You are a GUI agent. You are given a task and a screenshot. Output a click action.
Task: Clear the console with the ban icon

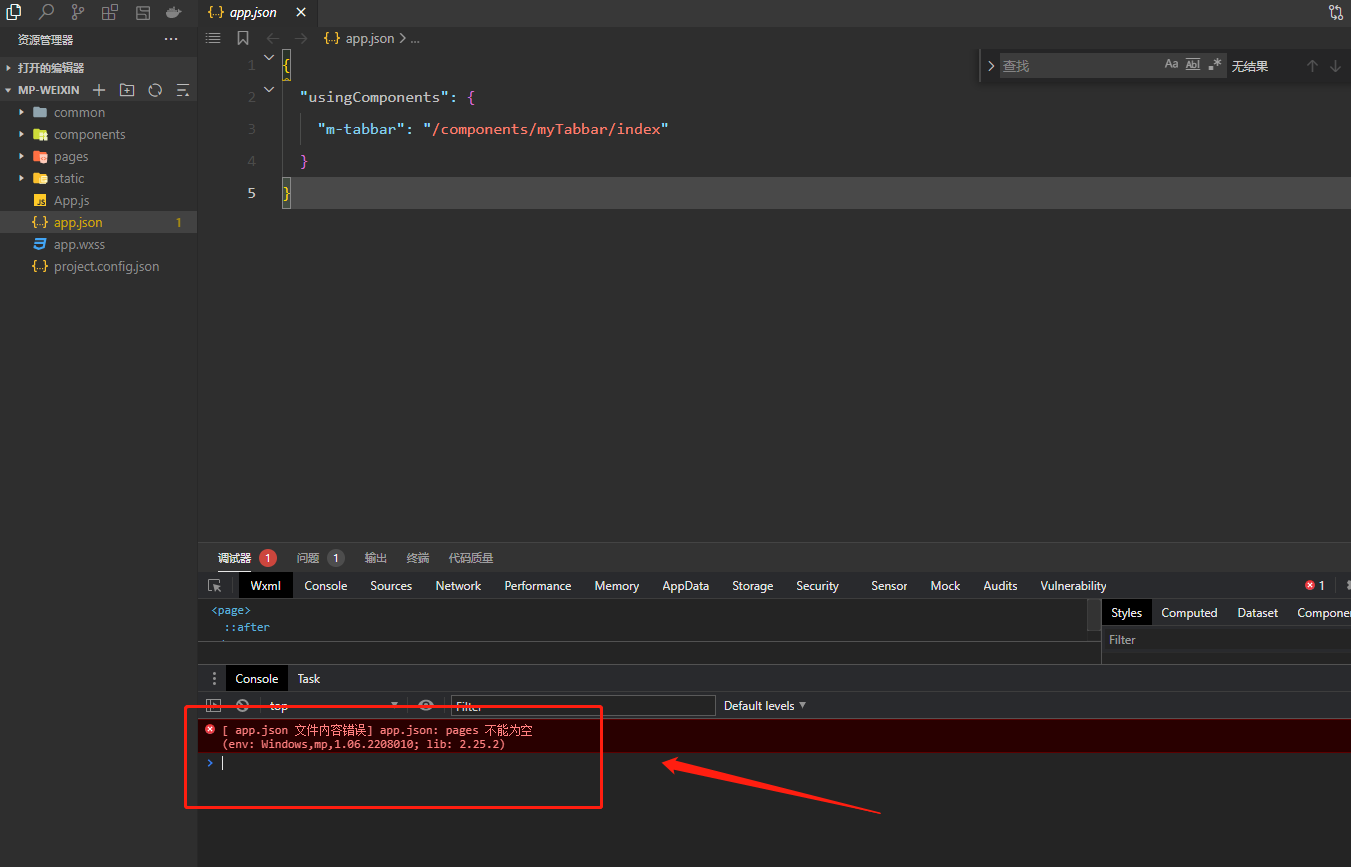point(242,705)
